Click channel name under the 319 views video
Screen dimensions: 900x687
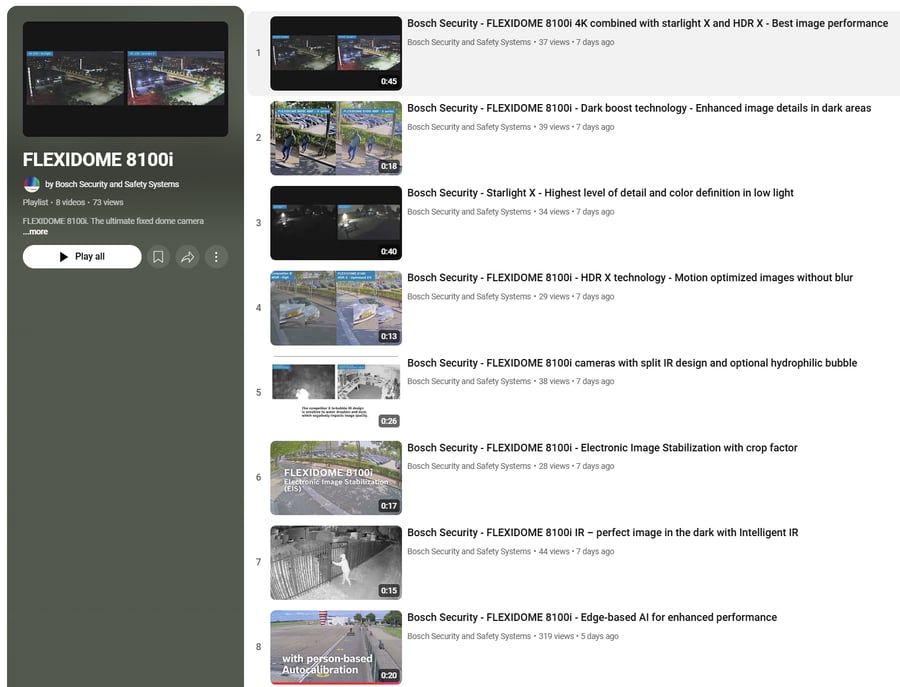tap(469, 636)
